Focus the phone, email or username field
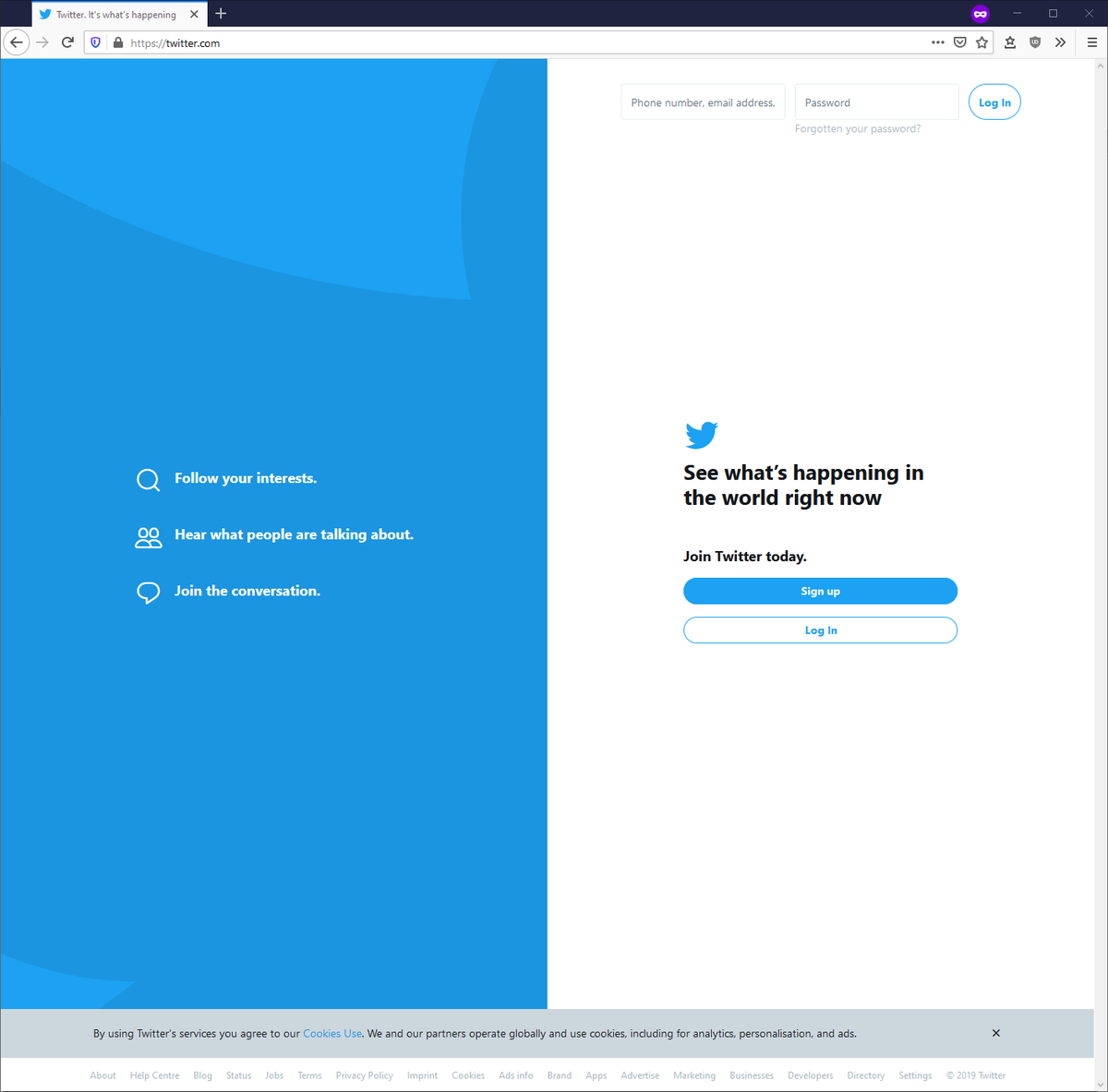 click(703, 102)
